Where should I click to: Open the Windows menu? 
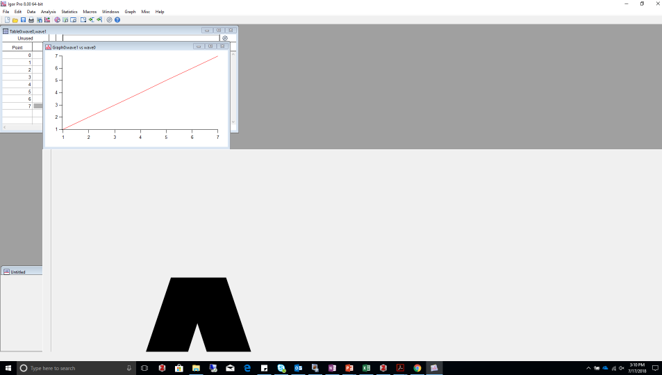tap(111, 12)
